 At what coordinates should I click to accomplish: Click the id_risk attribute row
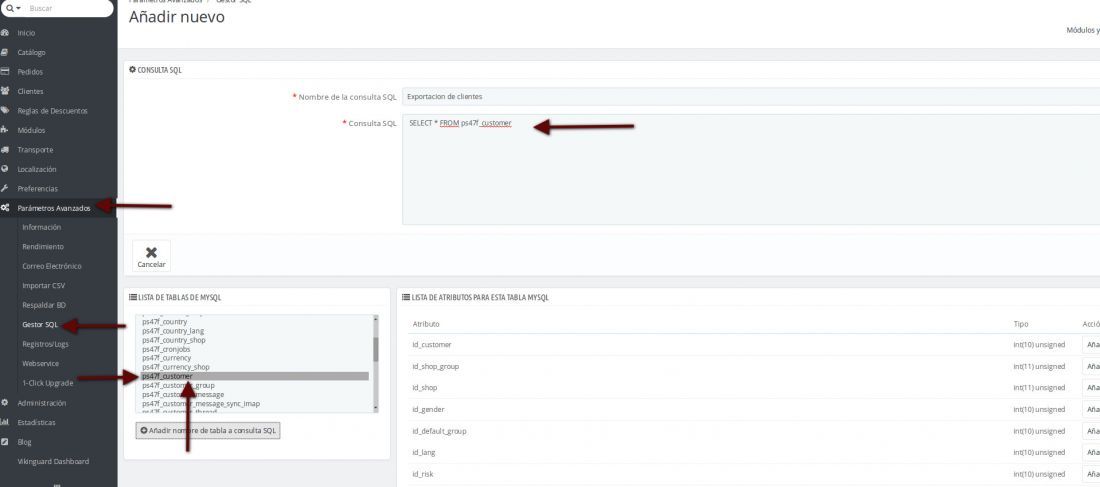point(752,474)
